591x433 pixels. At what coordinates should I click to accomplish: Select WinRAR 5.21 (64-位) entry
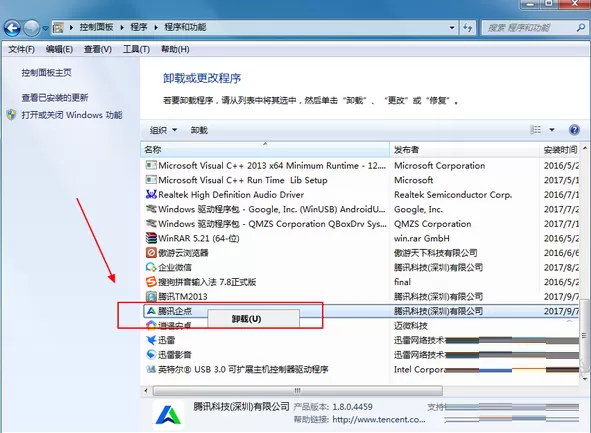coord(199,239)
